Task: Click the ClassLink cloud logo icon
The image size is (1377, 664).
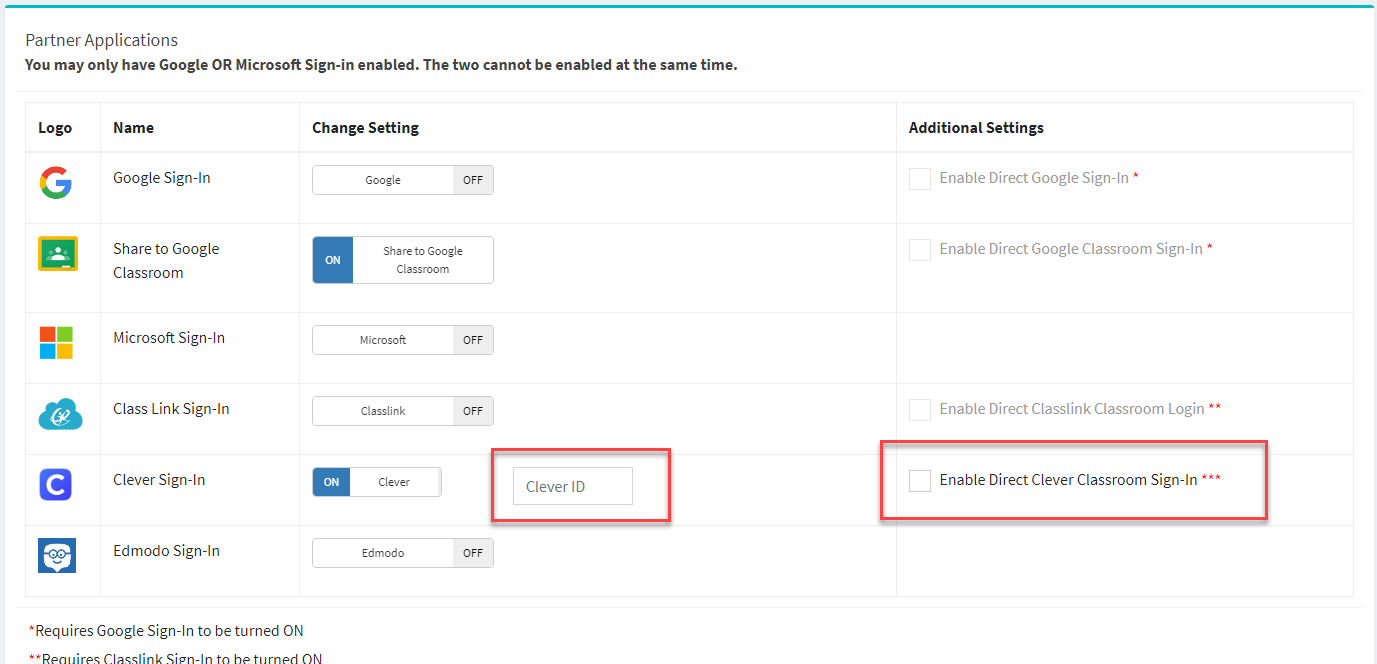Action: 60,414
